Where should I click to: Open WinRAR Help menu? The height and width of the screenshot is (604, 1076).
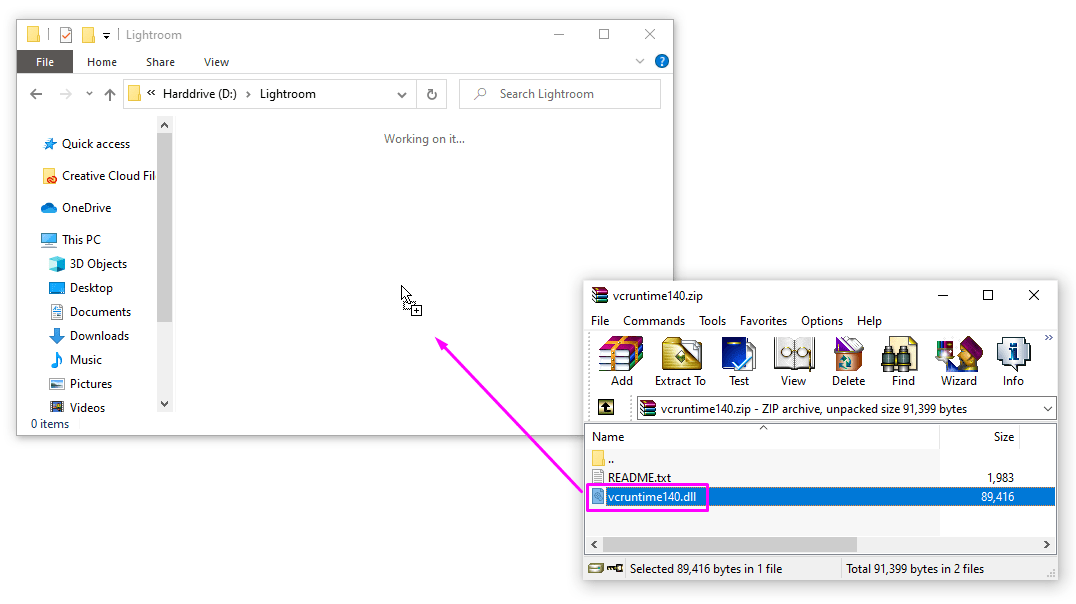click(x=869, y=321)
